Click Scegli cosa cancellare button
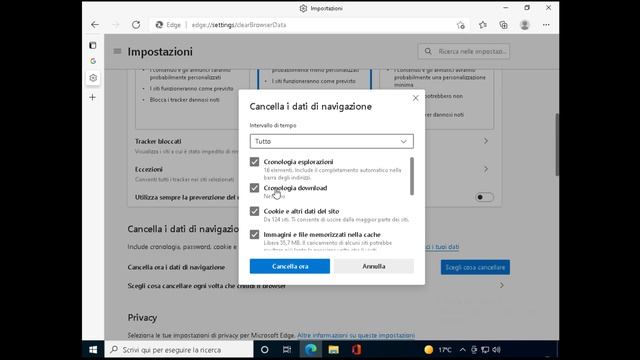The width and height of the screenshot is (640, 360). pyautogui.click(x=475, y=267)
